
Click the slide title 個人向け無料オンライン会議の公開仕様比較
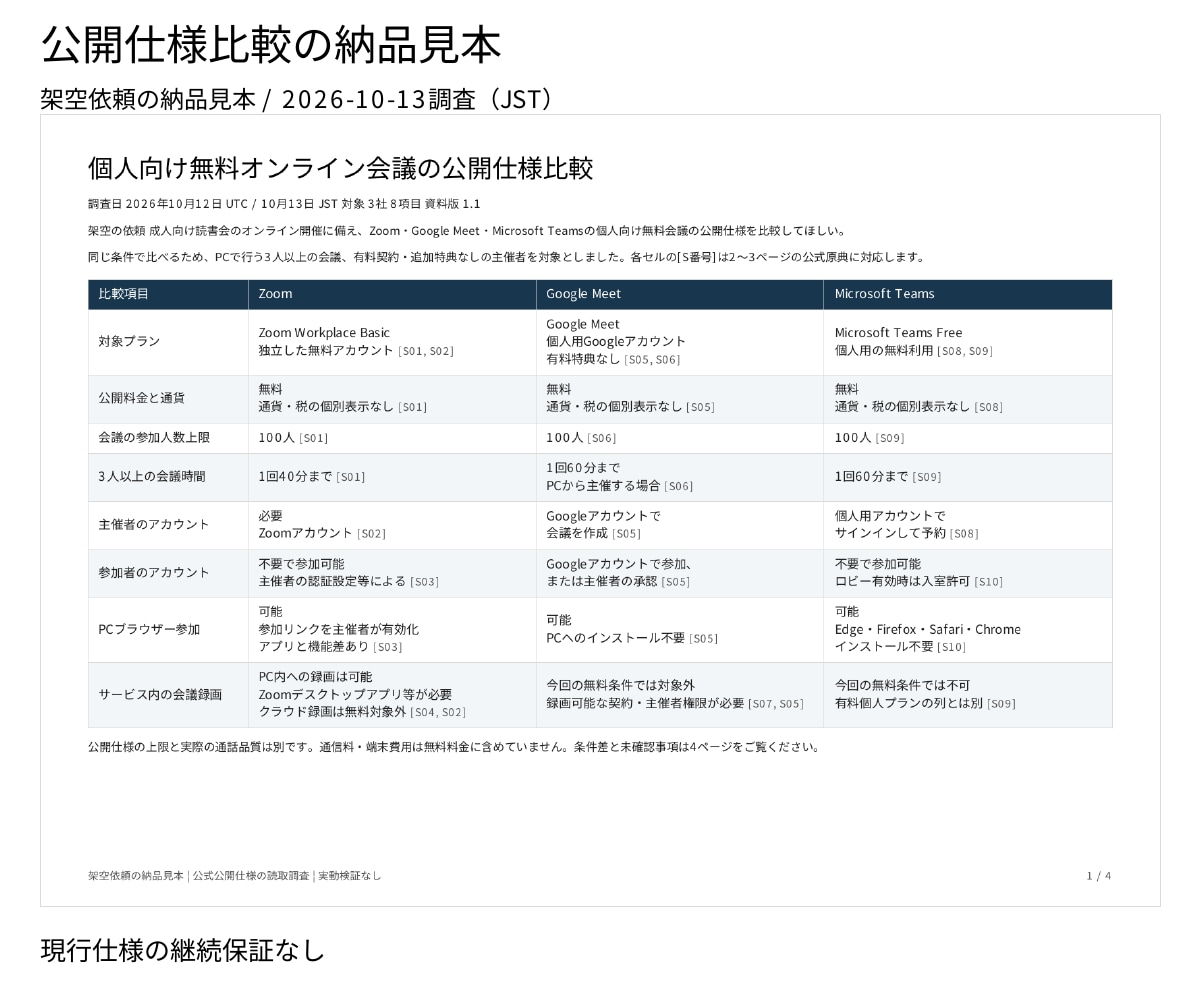click(x=340, y=168)
